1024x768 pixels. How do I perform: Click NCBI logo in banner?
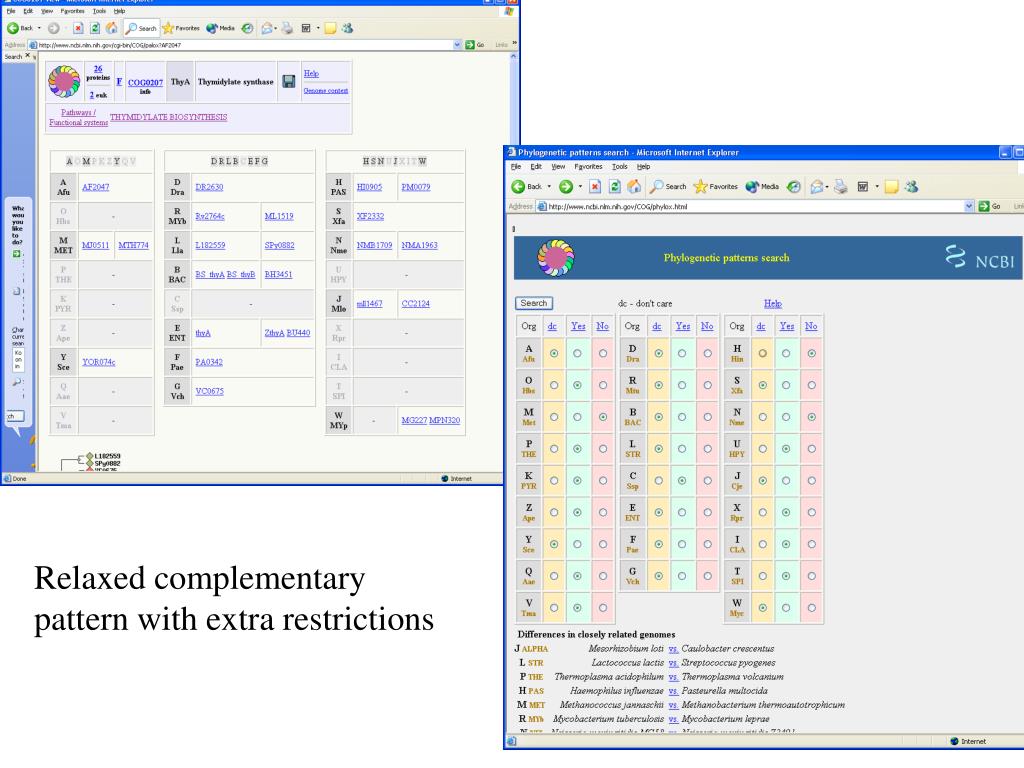980,257
